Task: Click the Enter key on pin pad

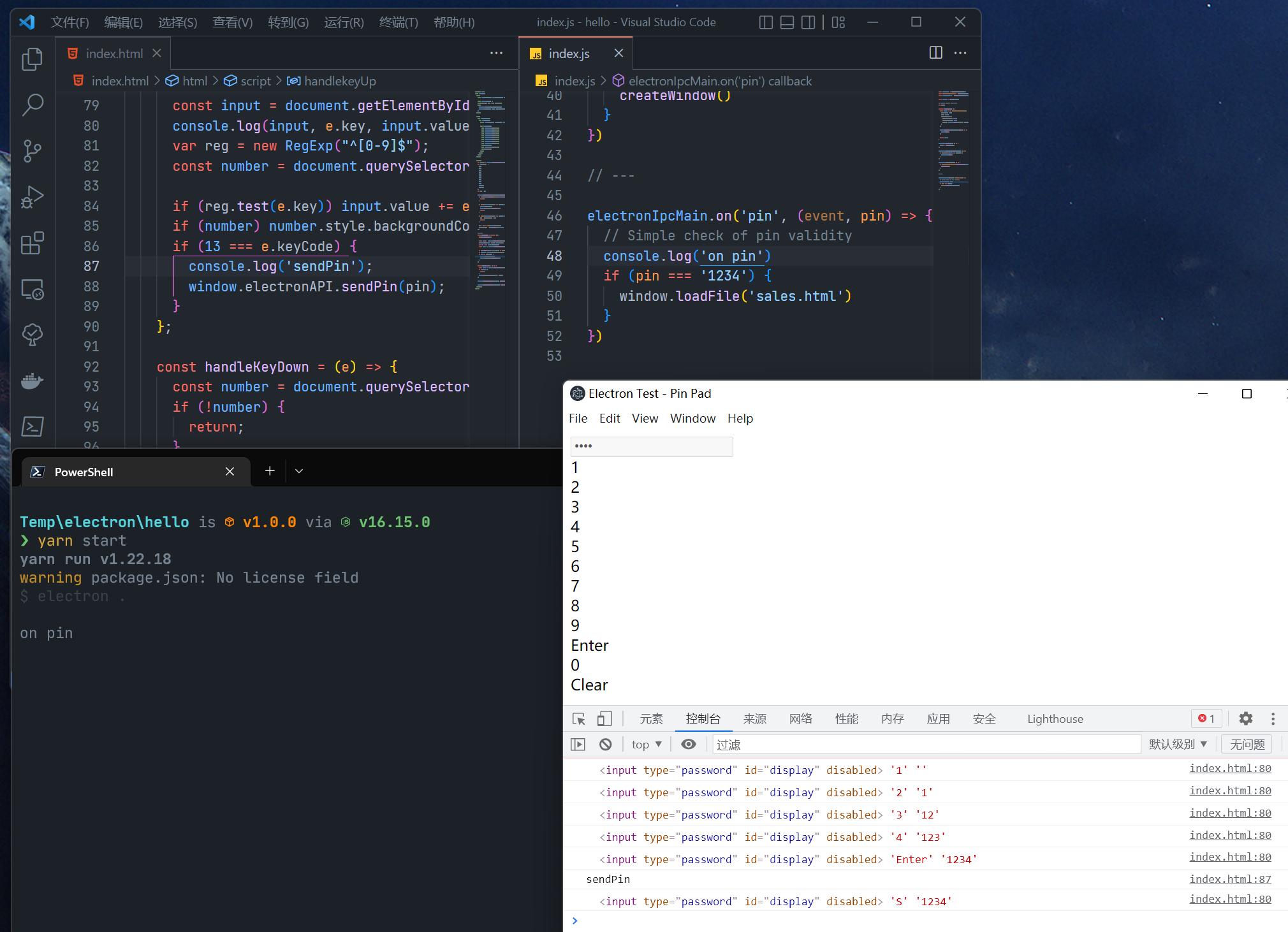Action: pyautogui.click(x=590, y=646)
